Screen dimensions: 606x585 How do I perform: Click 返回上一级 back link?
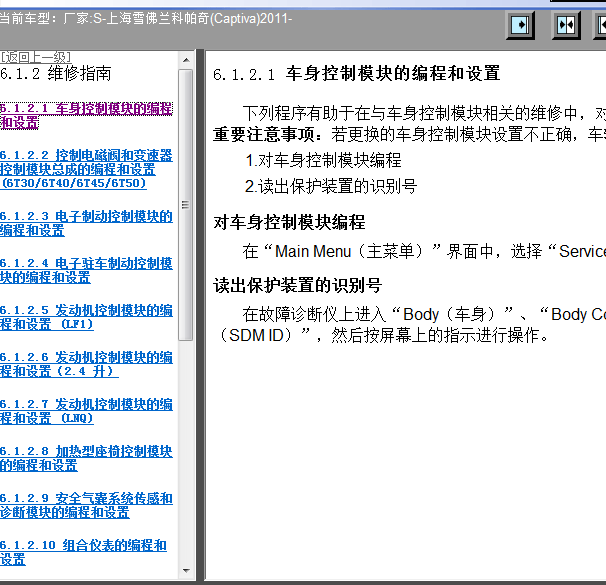[36, 57]
